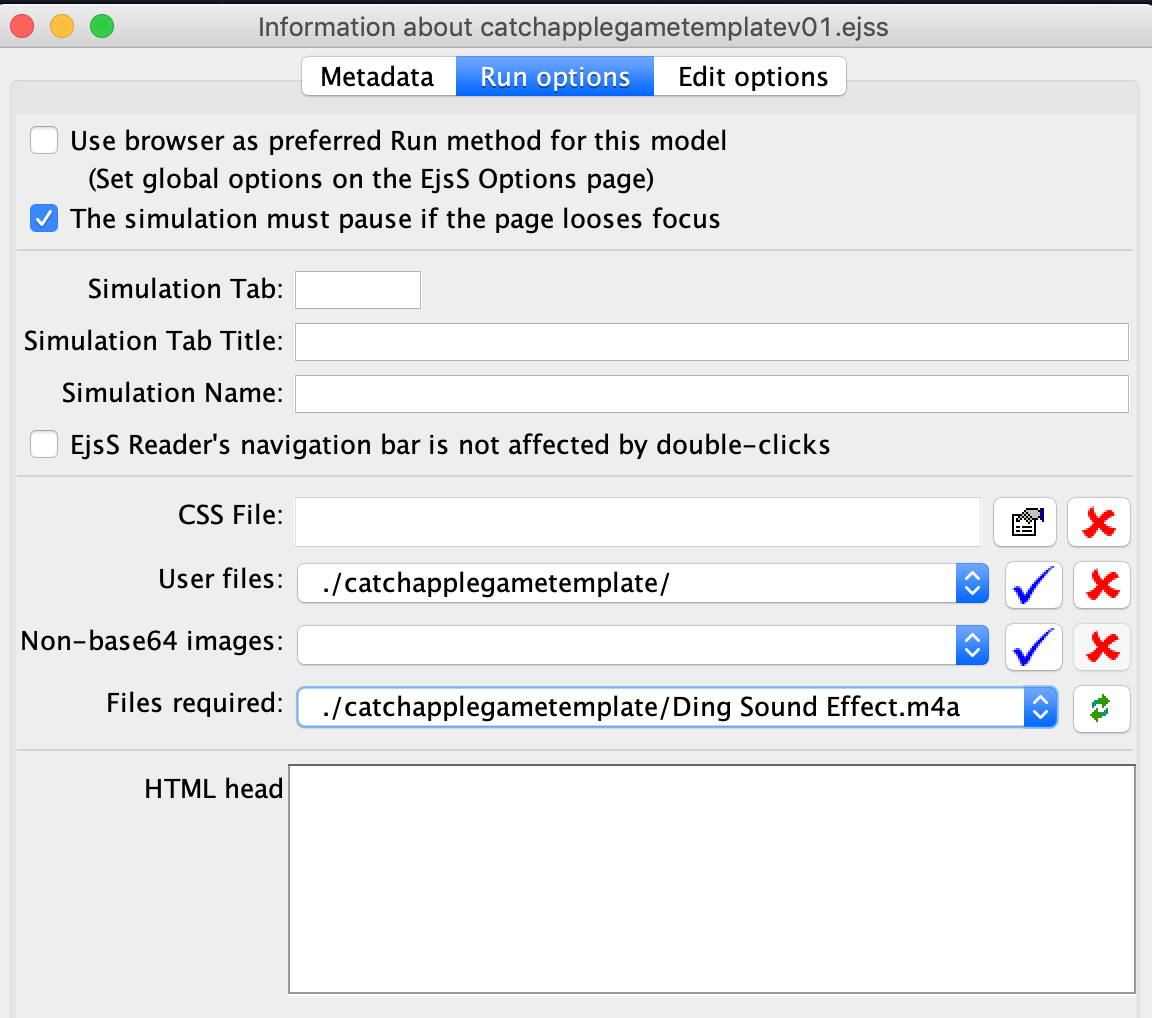Open the User files dropdown

[x=971, y=585]
